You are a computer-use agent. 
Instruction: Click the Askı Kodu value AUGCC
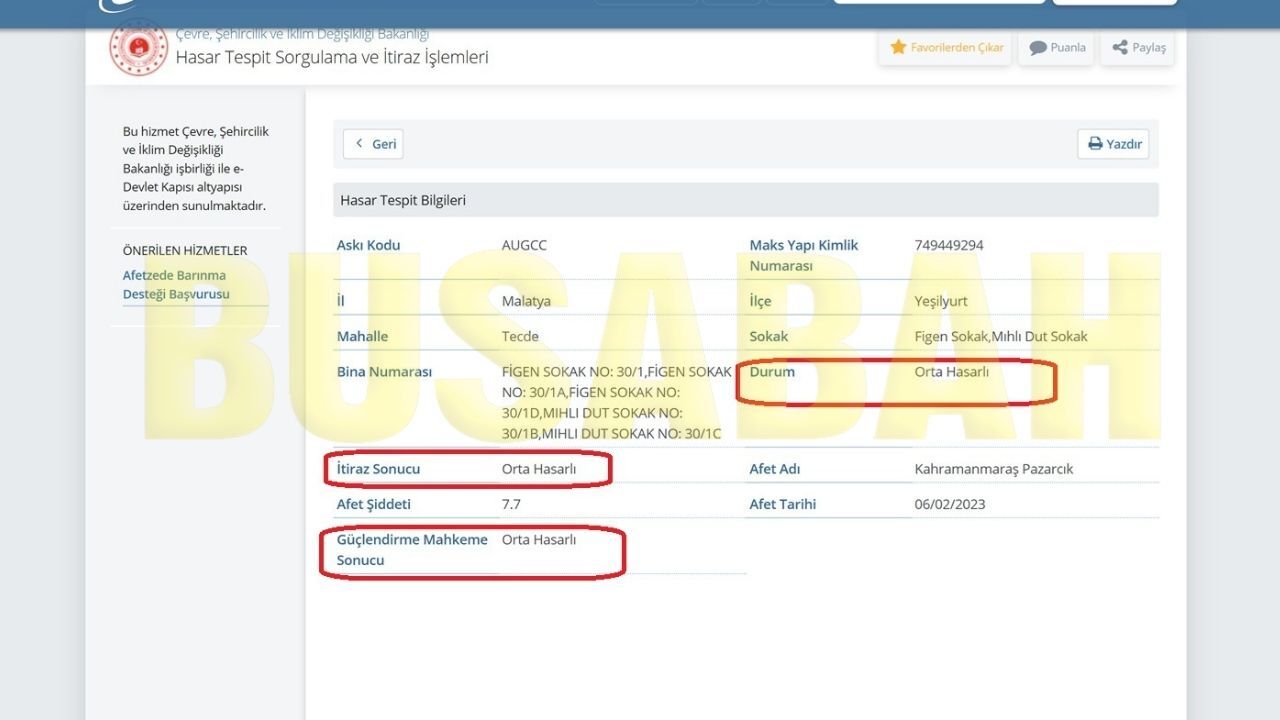(x=524, y=245)
